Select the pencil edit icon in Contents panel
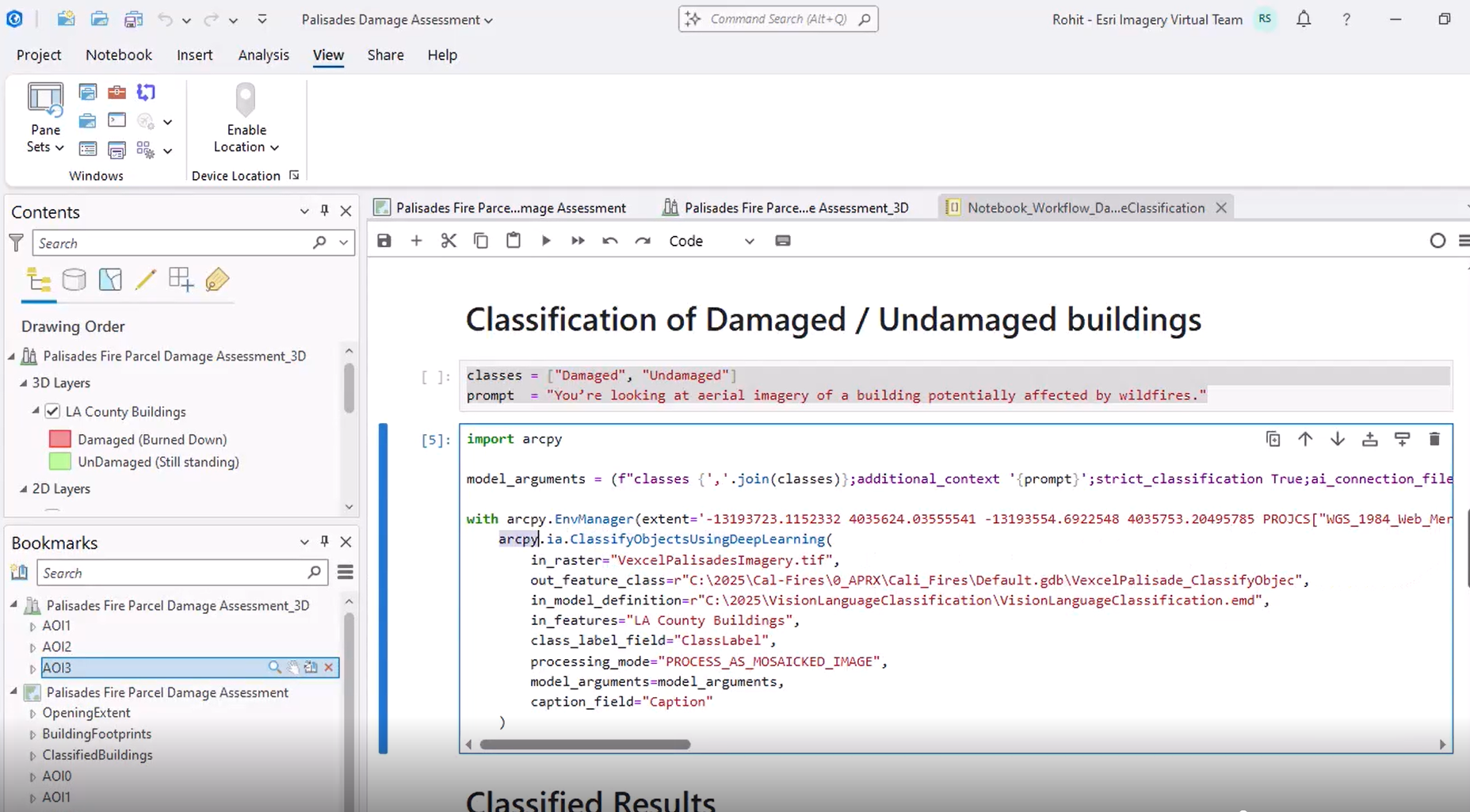 click(146, 280)
